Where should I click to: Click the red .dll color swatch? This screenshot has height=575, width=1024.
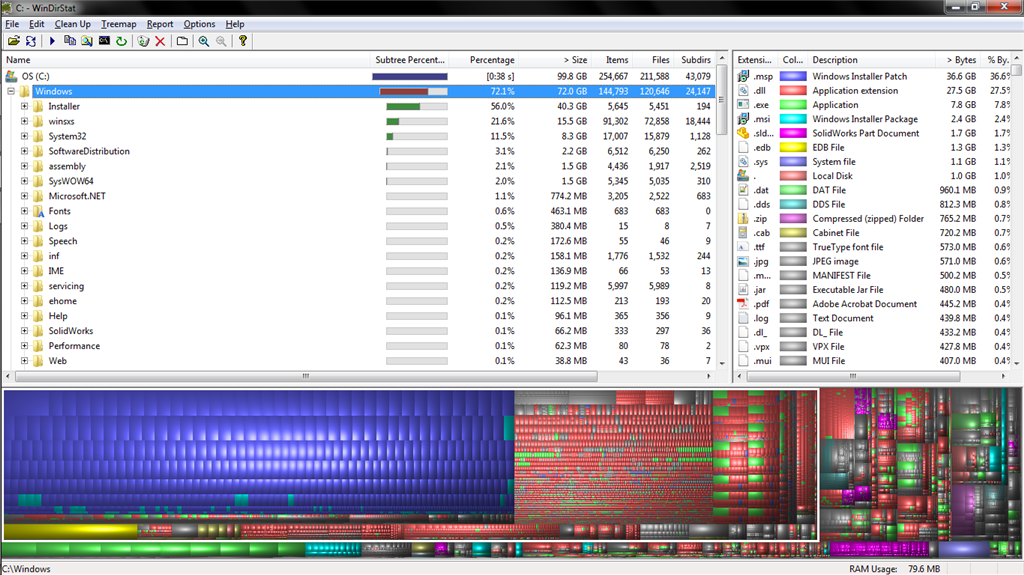tap(793, 91)
